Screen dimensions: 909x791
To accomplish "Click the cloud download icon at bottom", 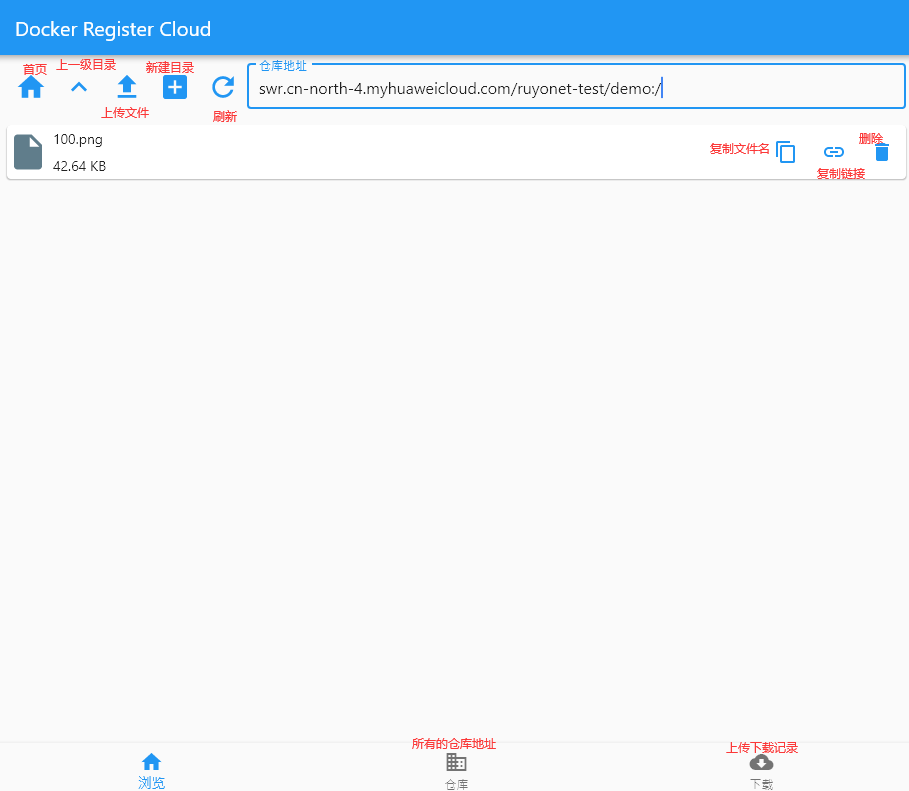I will point(761,762).
